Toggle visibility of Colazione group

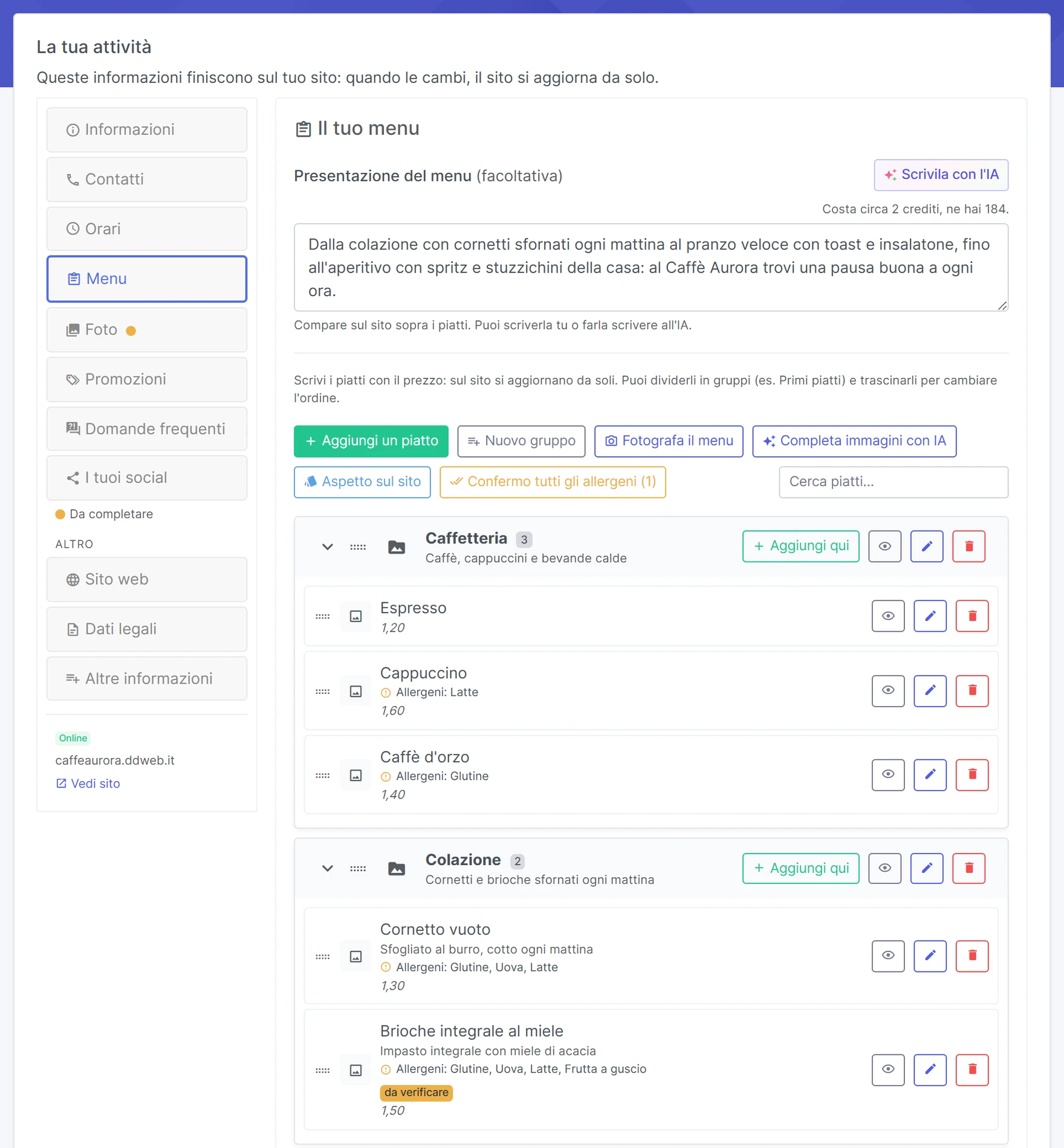click(x=885, y=868)
